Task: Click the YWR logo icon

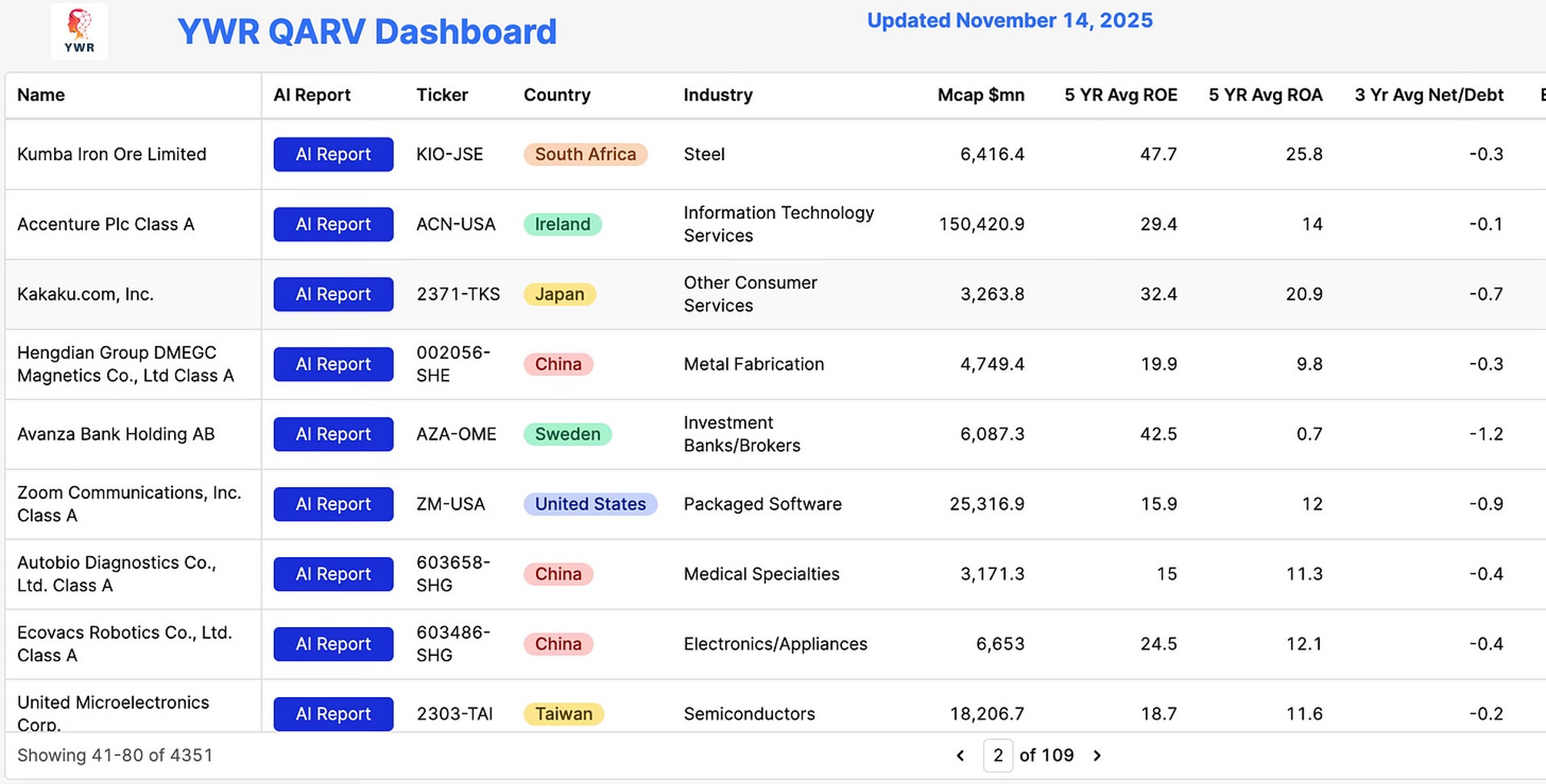Action: pos(79,31)
